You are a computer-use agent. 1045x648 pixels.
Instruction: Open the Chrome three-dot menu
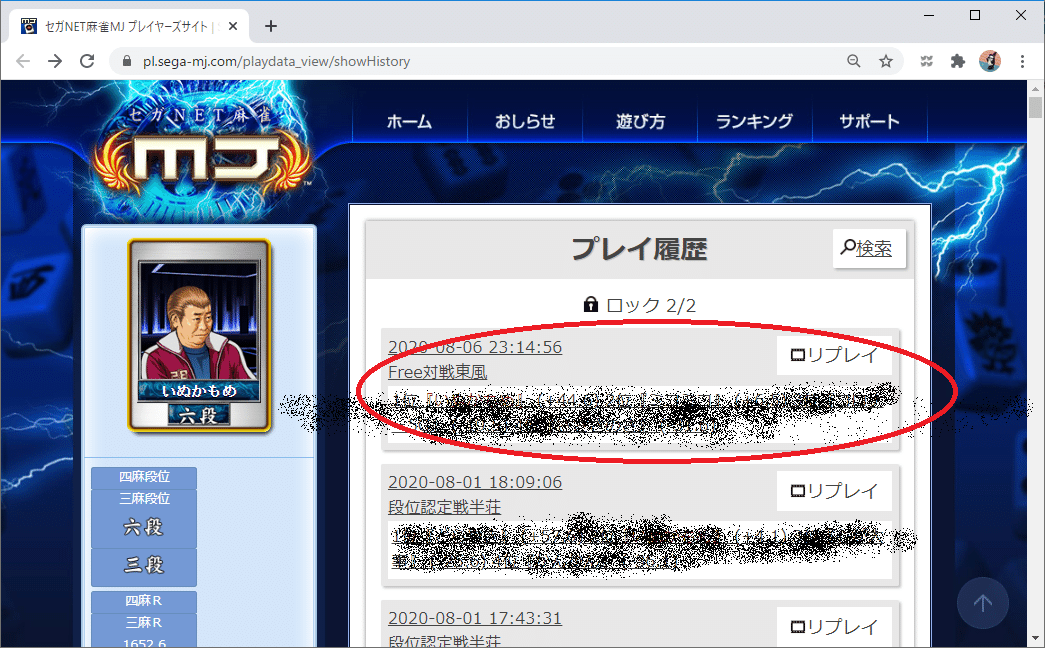pos(1022,61)
